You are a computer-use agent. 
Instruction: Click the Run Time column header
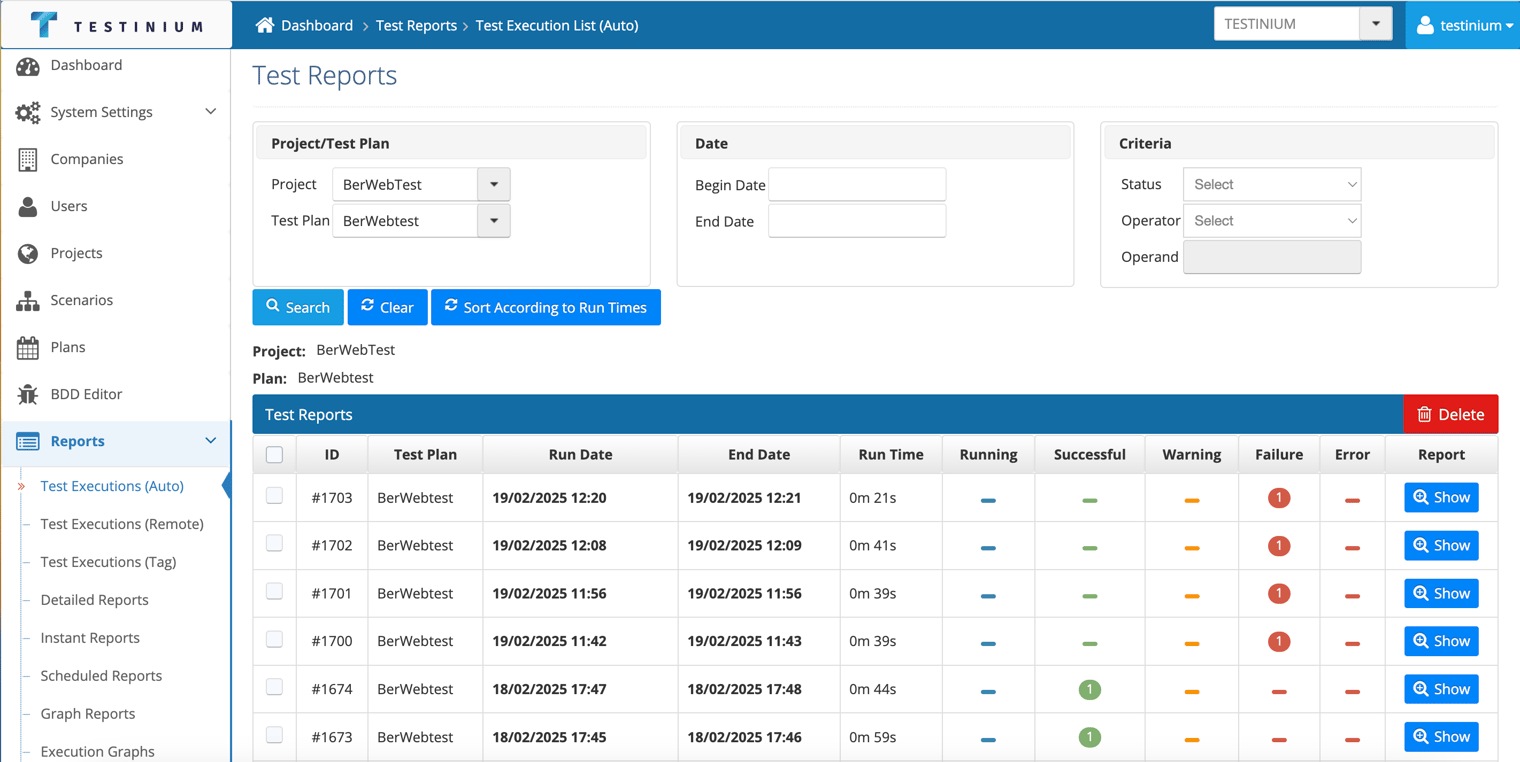coord(891,454)
